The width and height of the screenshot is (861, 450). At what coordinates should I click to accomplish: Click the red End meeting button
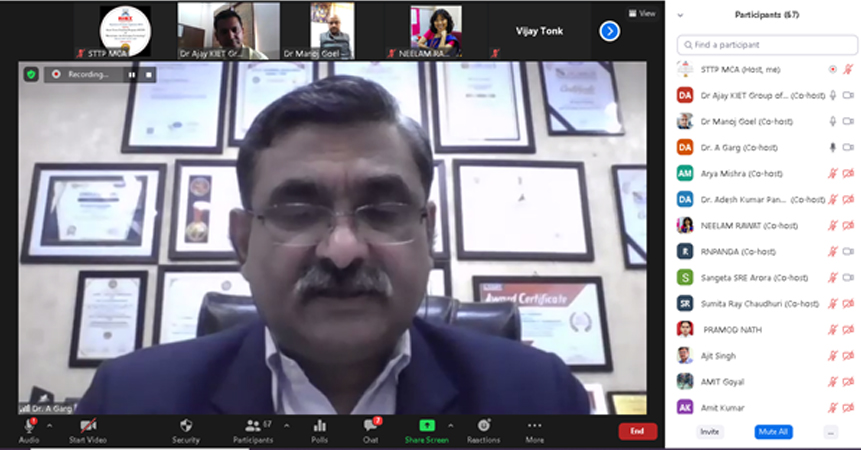(x=637, y=431)
